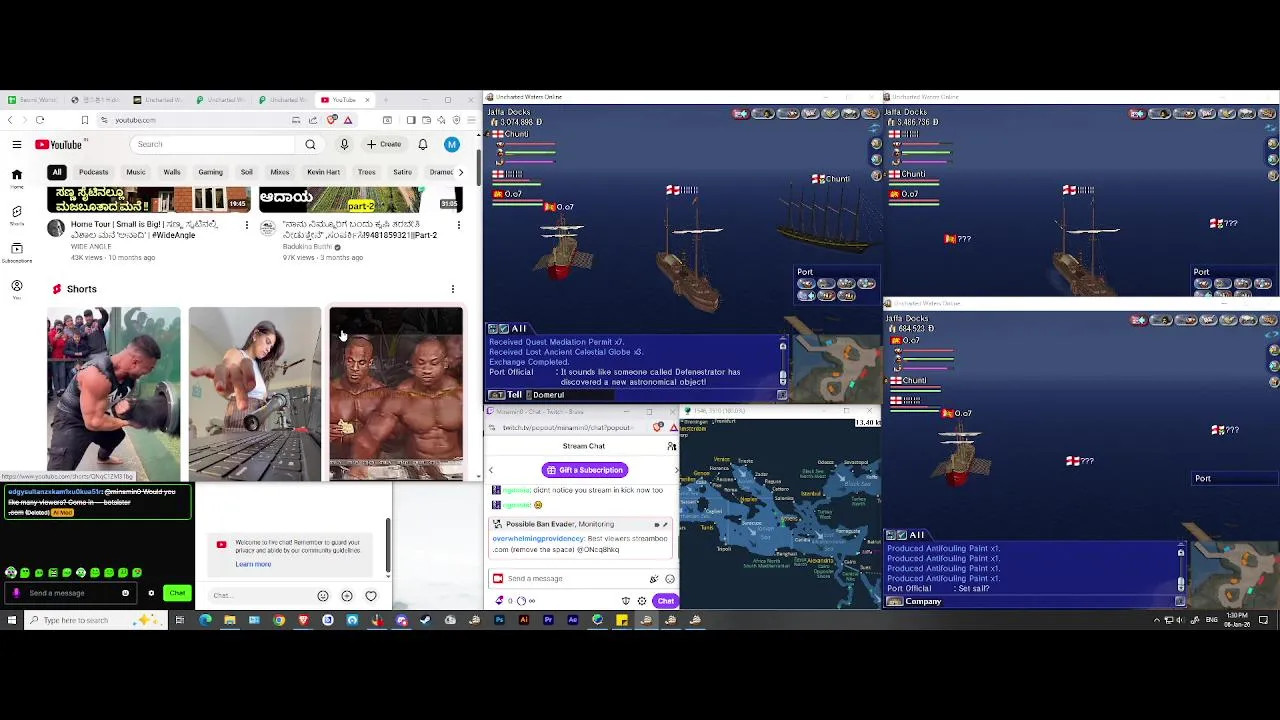Image resolution: width=1280 pixels, height=720 pixels.
Task: Focus Twitch Send a message field
Action: [580, 579]
